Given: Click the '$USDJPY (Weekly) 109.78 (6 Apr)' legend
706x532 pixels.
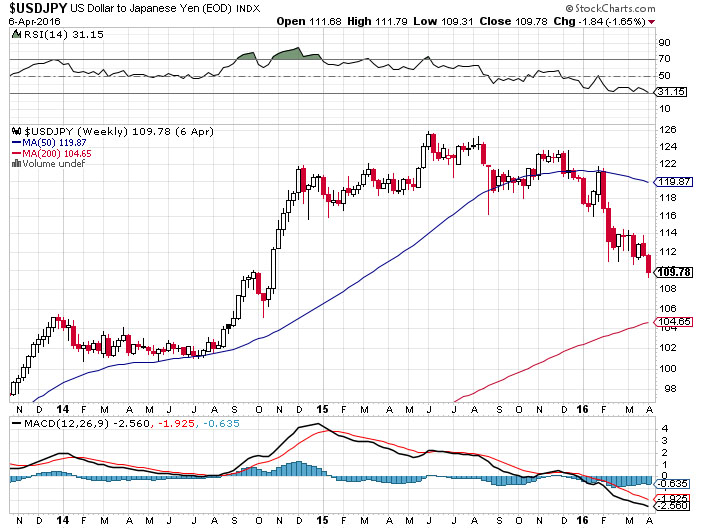Looking at the screenshot, I should (119, 131).
